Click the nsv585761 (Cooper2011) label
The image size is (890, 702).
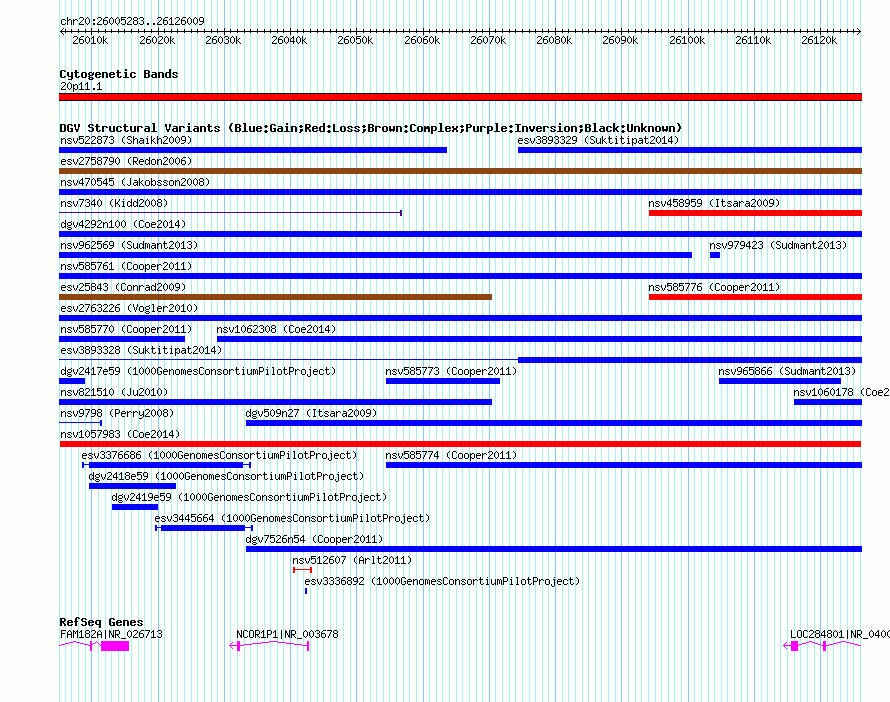click(x=126, y=266)
